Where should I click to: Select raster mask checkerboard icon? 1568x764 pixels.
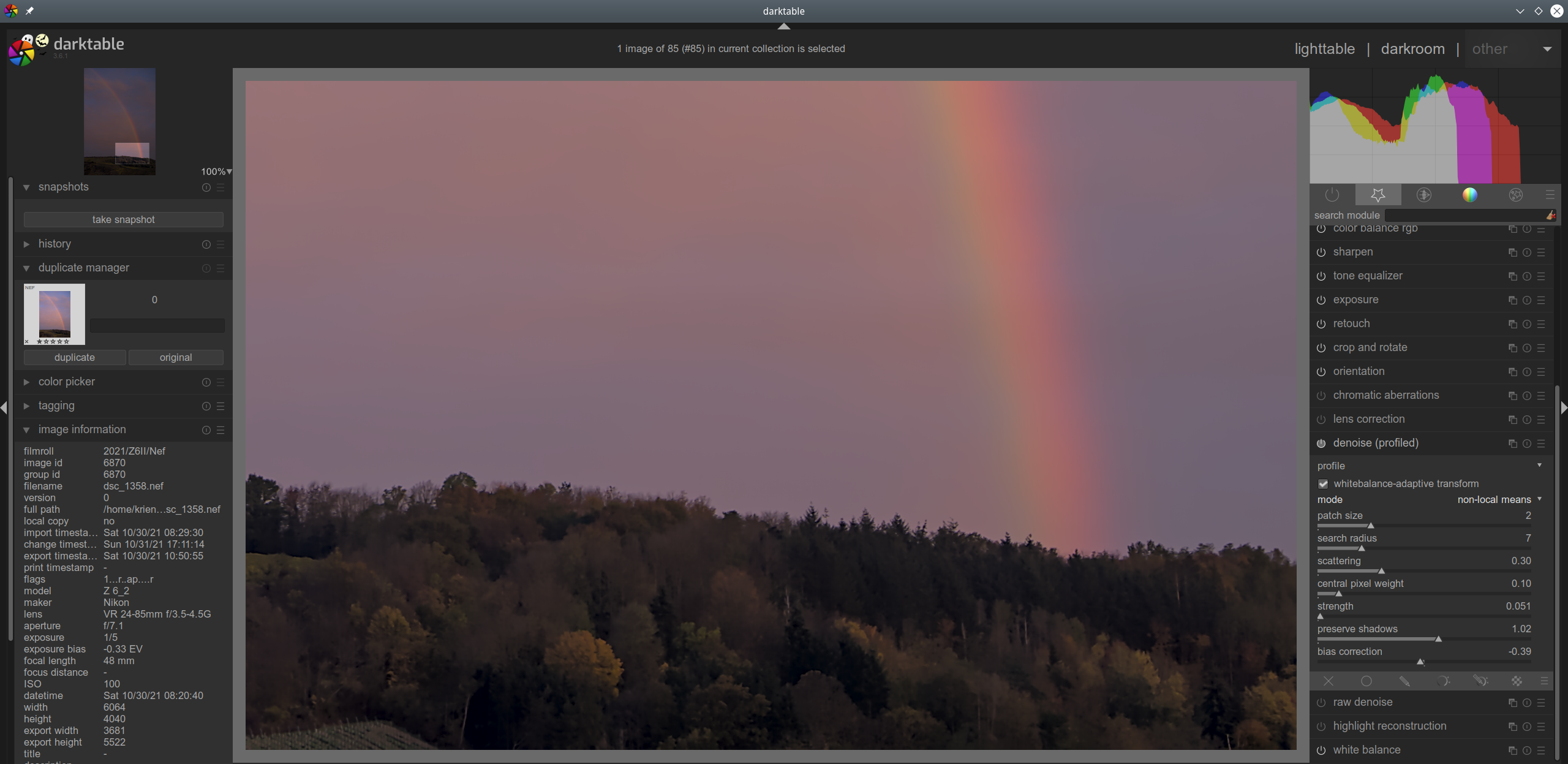tap(1517, 681)
